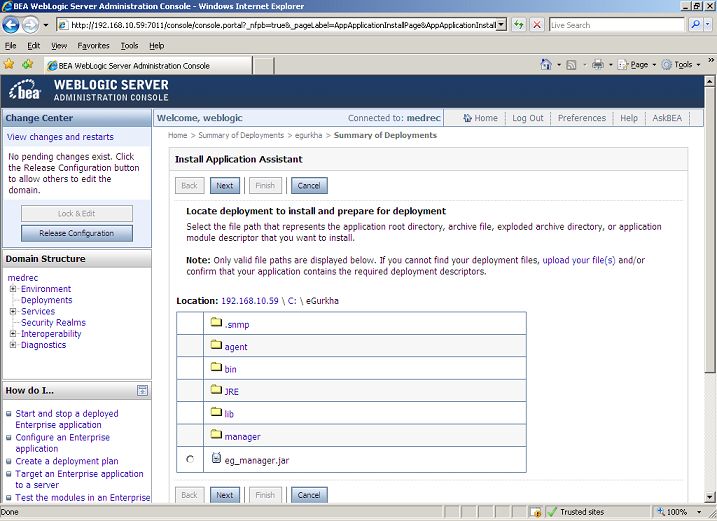This screenshot has height=521, width=717.
Task: Open the JRE folder icon
Action: 216,390
